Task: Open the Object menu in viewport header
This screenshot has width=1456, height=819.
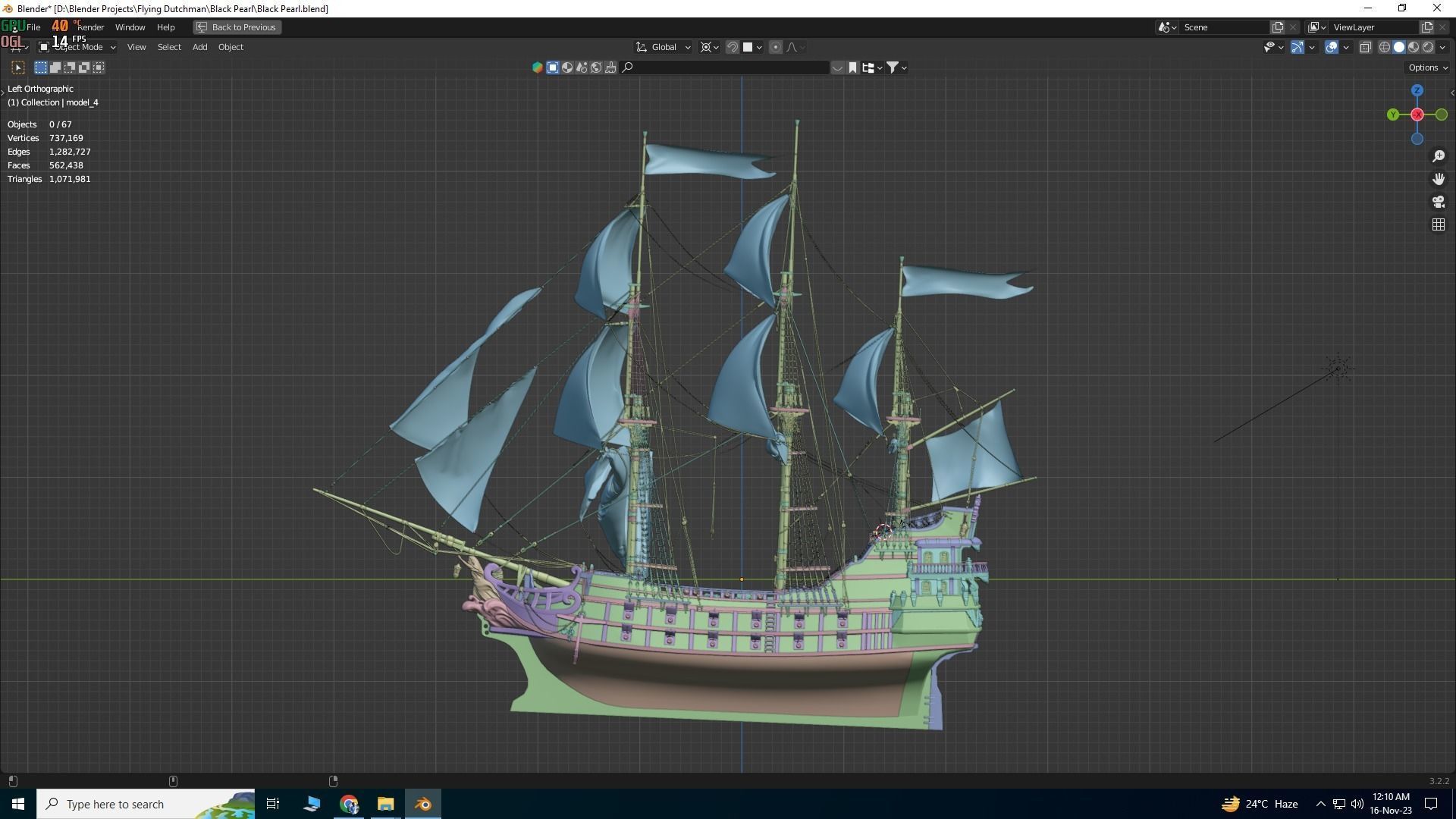Action: click(x=231, y=47)
